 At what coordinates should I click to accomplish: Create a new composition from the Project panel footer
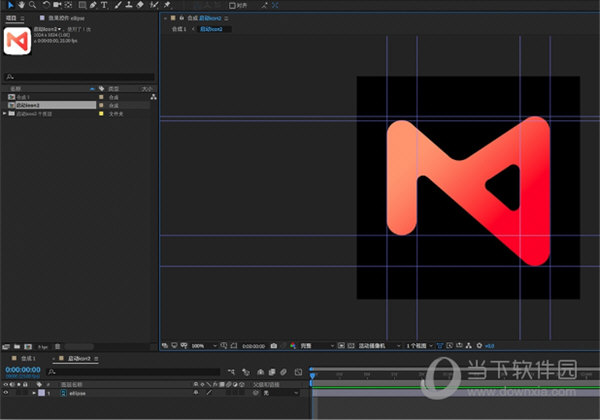(x=28, y=347)
